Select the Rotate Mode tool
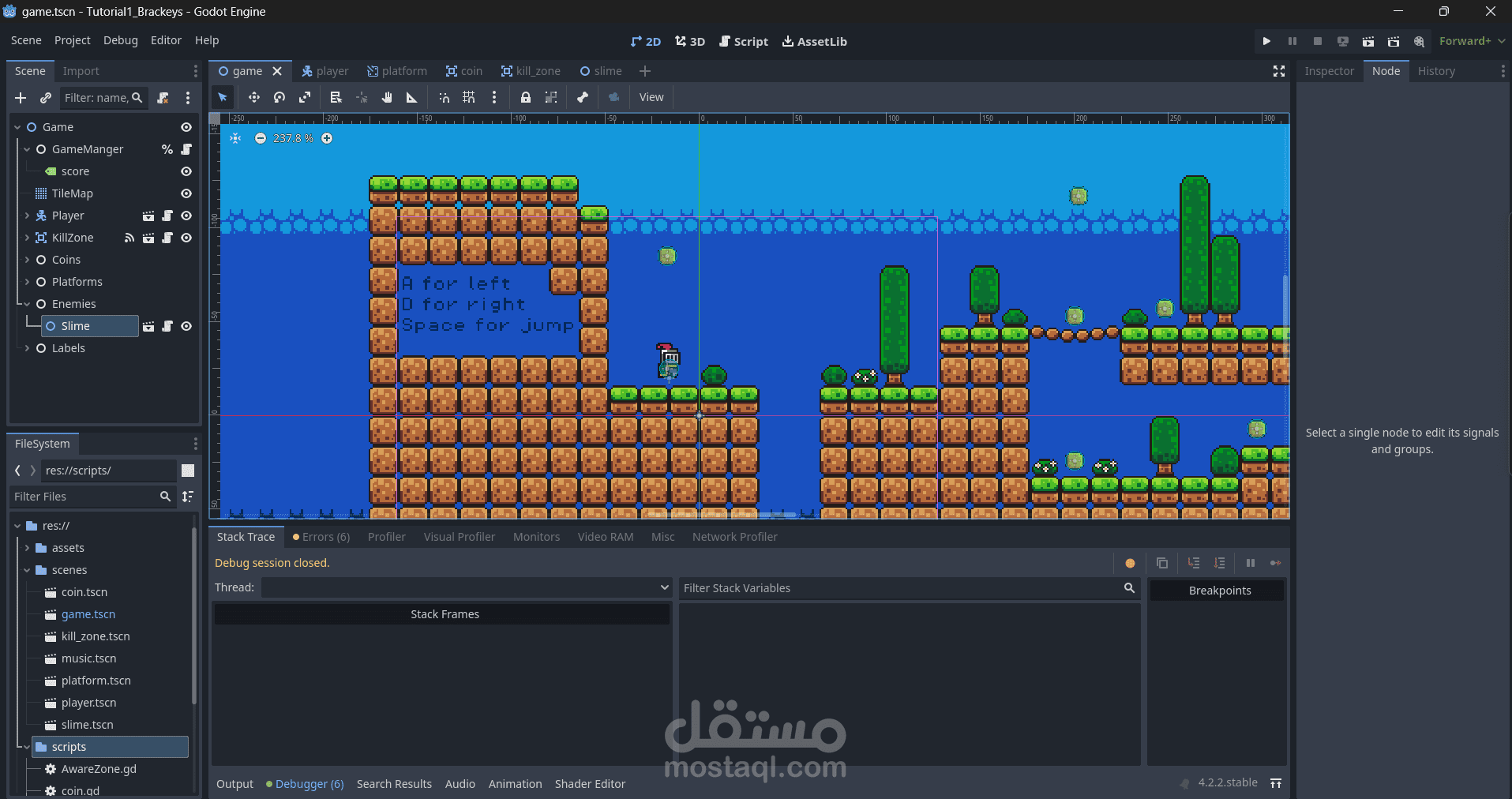This screenshot has height=799, width=1512. (278, 97)
